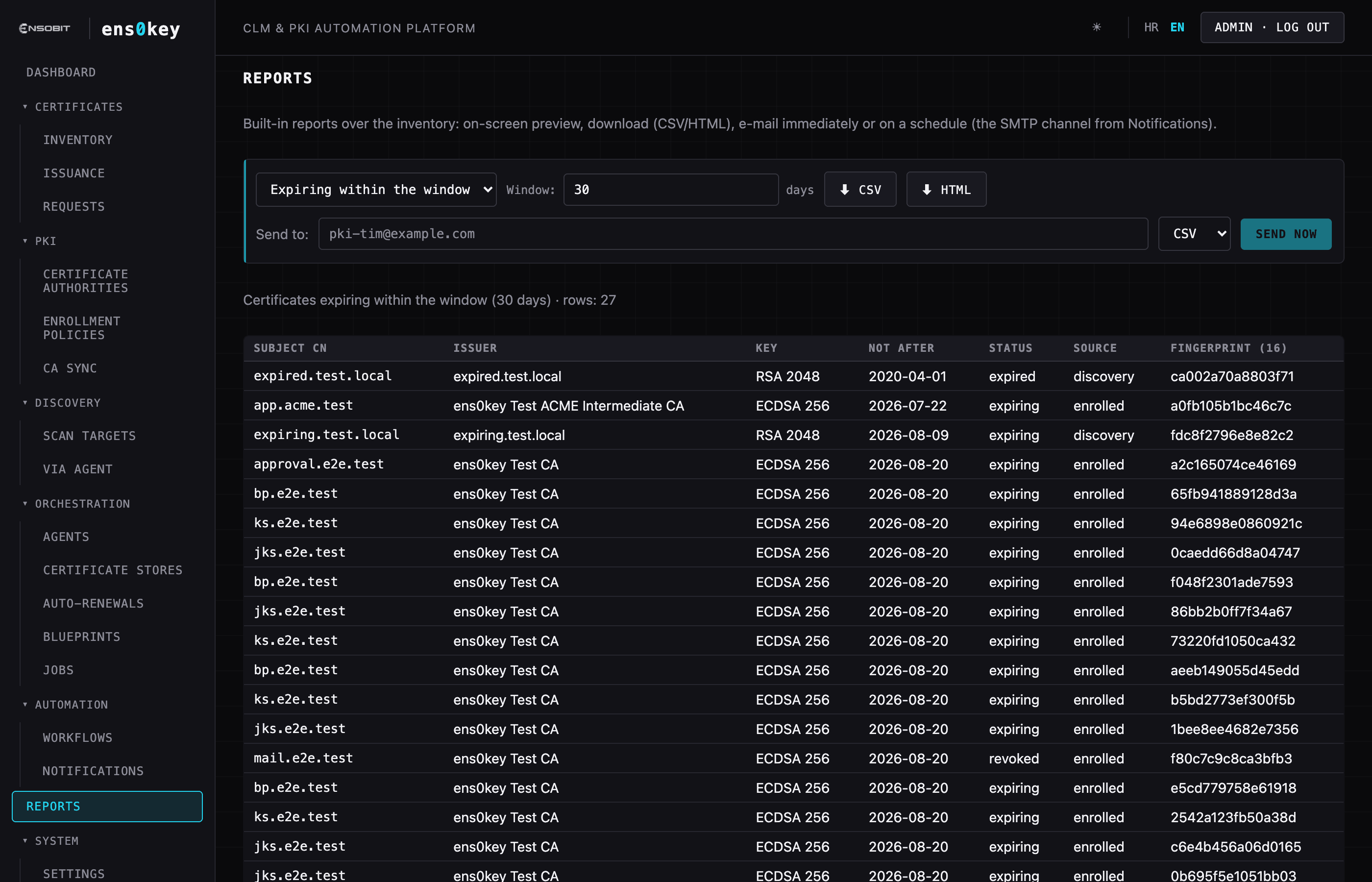
Task: Click the SUBJECT CN column header
Action: [290, 347]
